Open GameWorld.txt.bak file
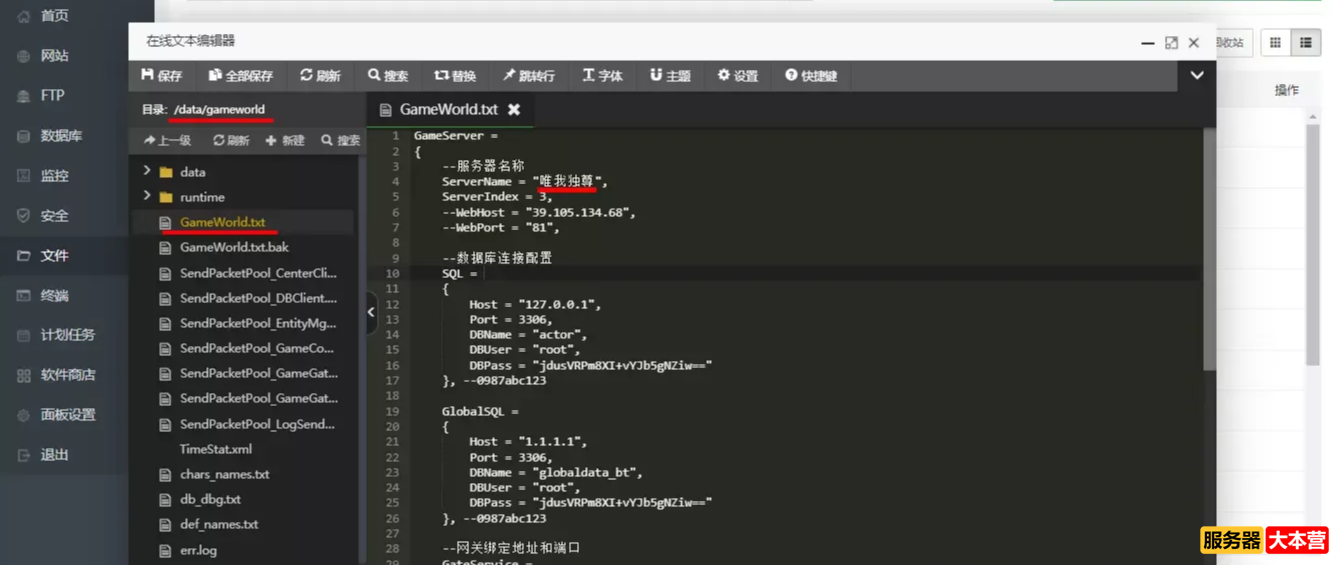Screen dimensions: 1334x565 [x=234, y=247]
